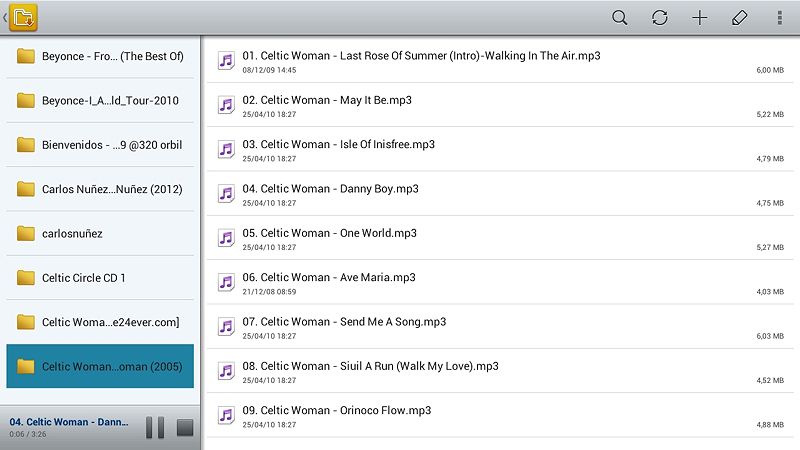
Task: Tap music icon of track 04 Danny Boy
Action: (x=226, y=194)
